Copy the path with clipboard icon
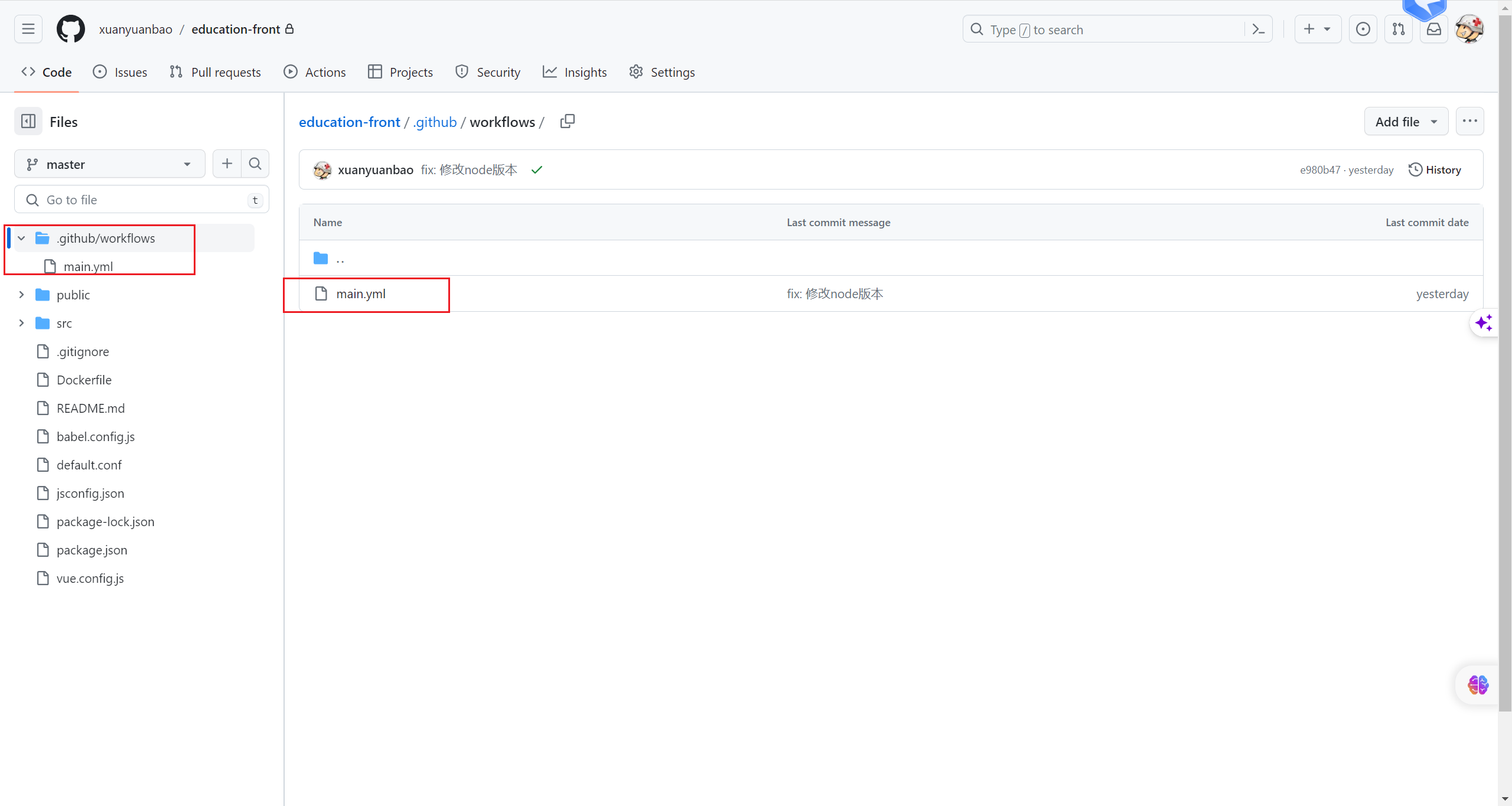This screenshot has height=806, width=1512. pos(567,122)
